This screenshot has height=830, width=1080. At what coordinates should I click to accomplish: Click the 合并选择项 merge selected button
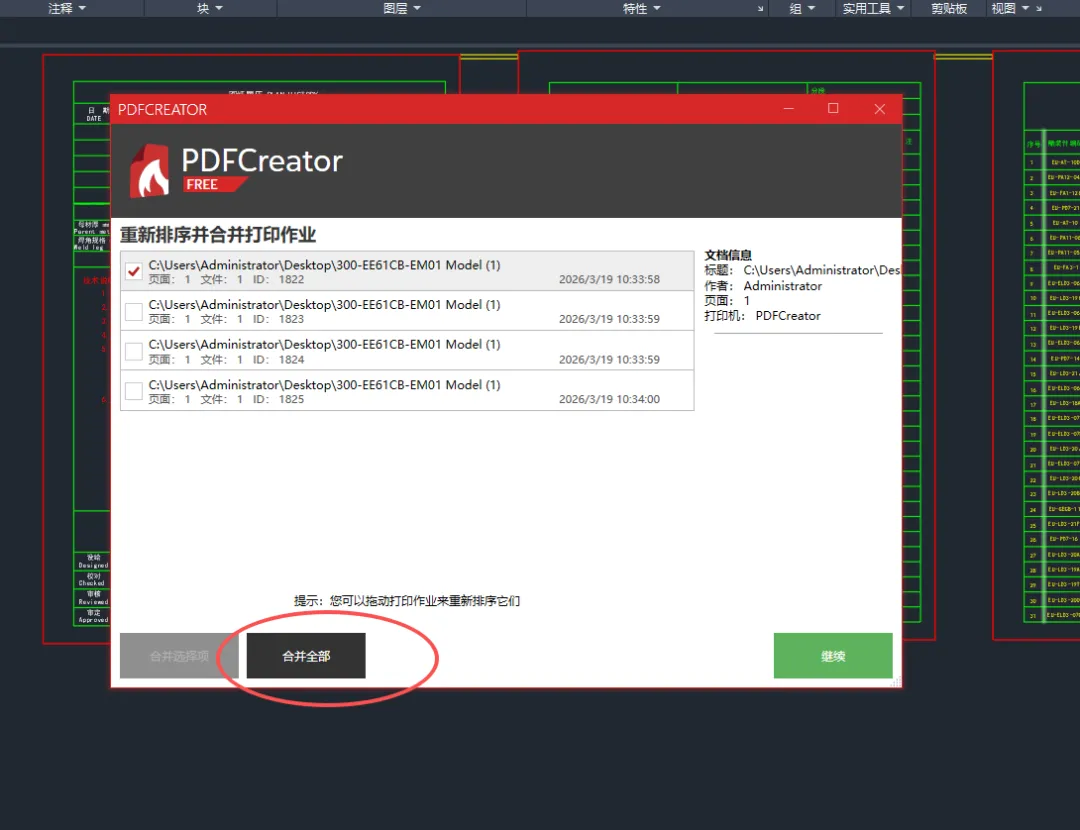[x=179, y=656]
